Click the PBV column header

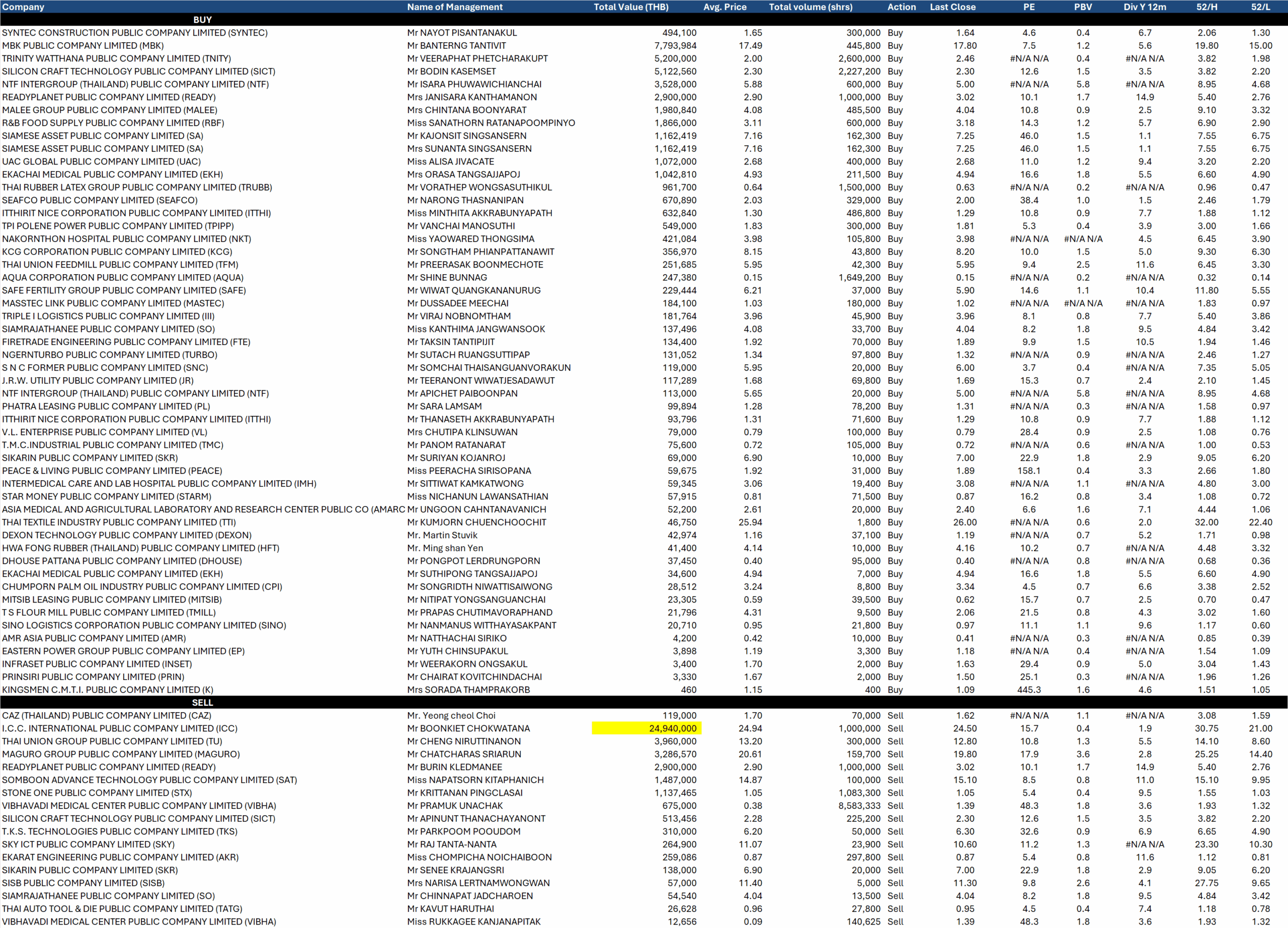coord(1083,7)
